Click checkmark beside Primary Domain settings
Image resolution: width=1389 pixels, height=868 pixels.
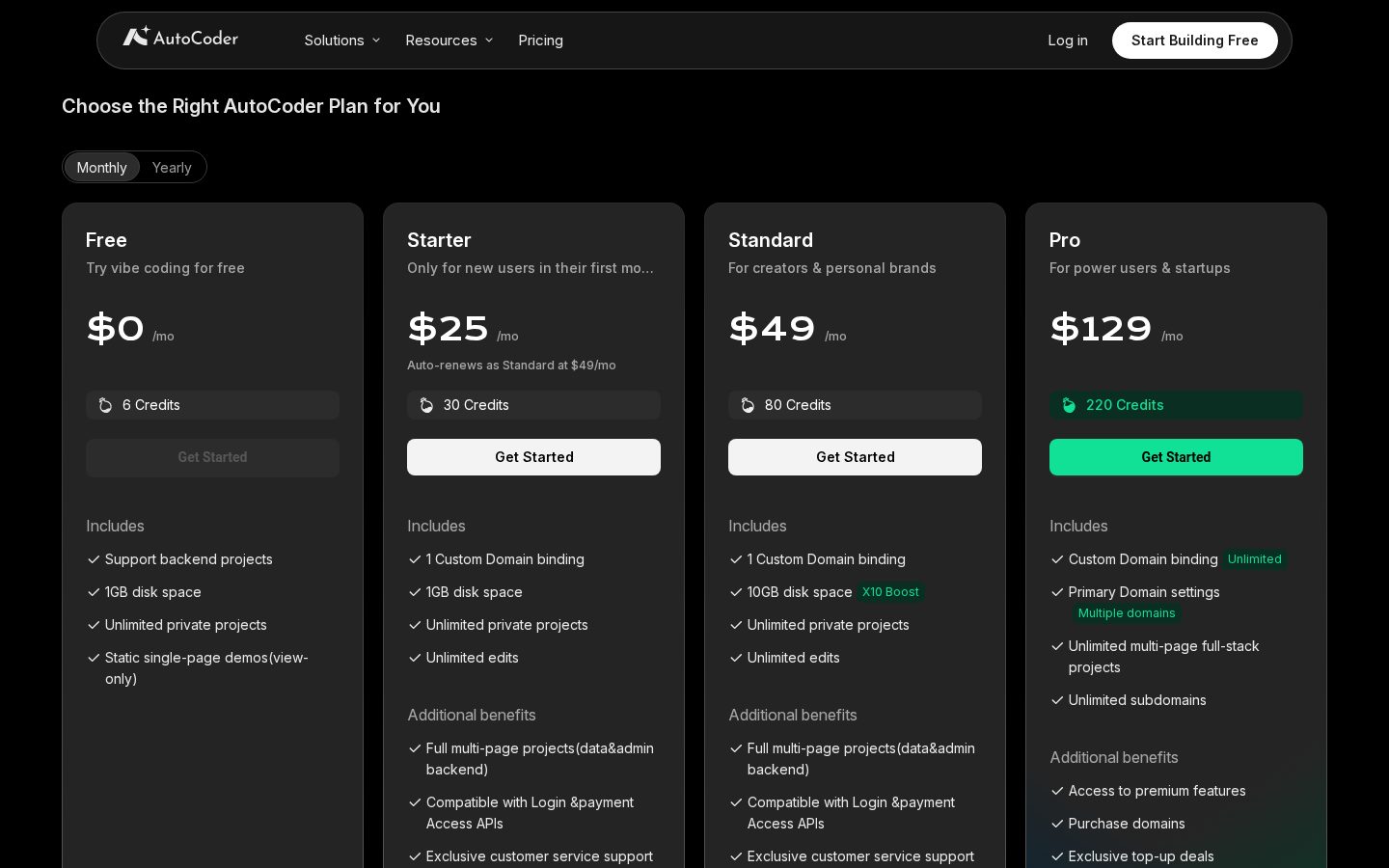1057,592
